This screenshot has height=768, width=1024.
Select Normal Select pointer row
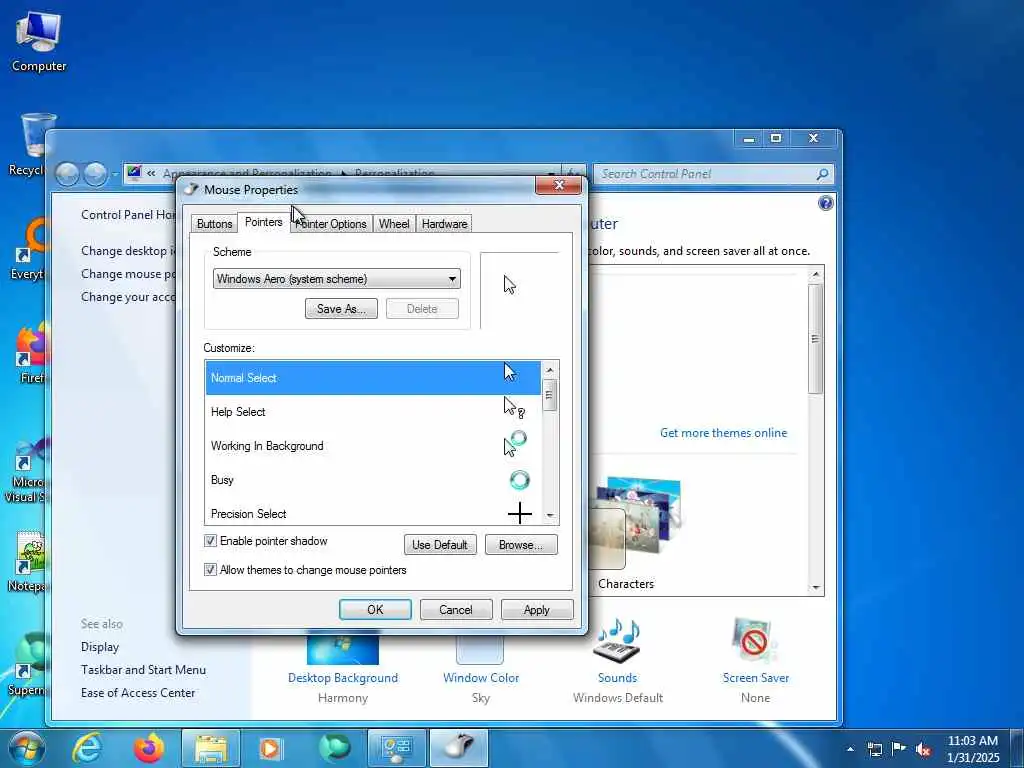coord(373,377)
